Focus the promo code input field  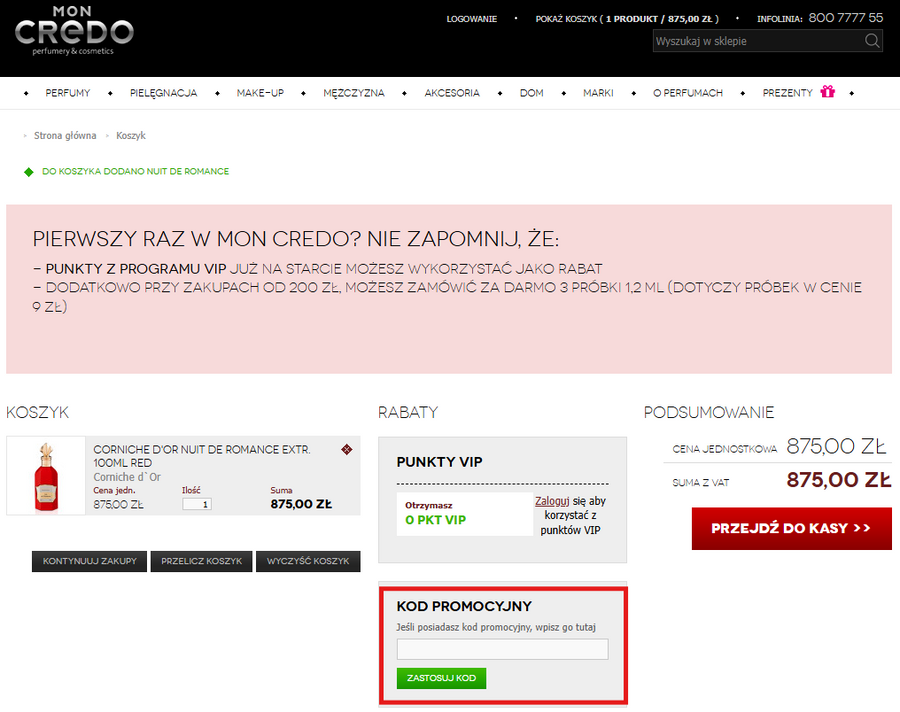coord(502,649)
